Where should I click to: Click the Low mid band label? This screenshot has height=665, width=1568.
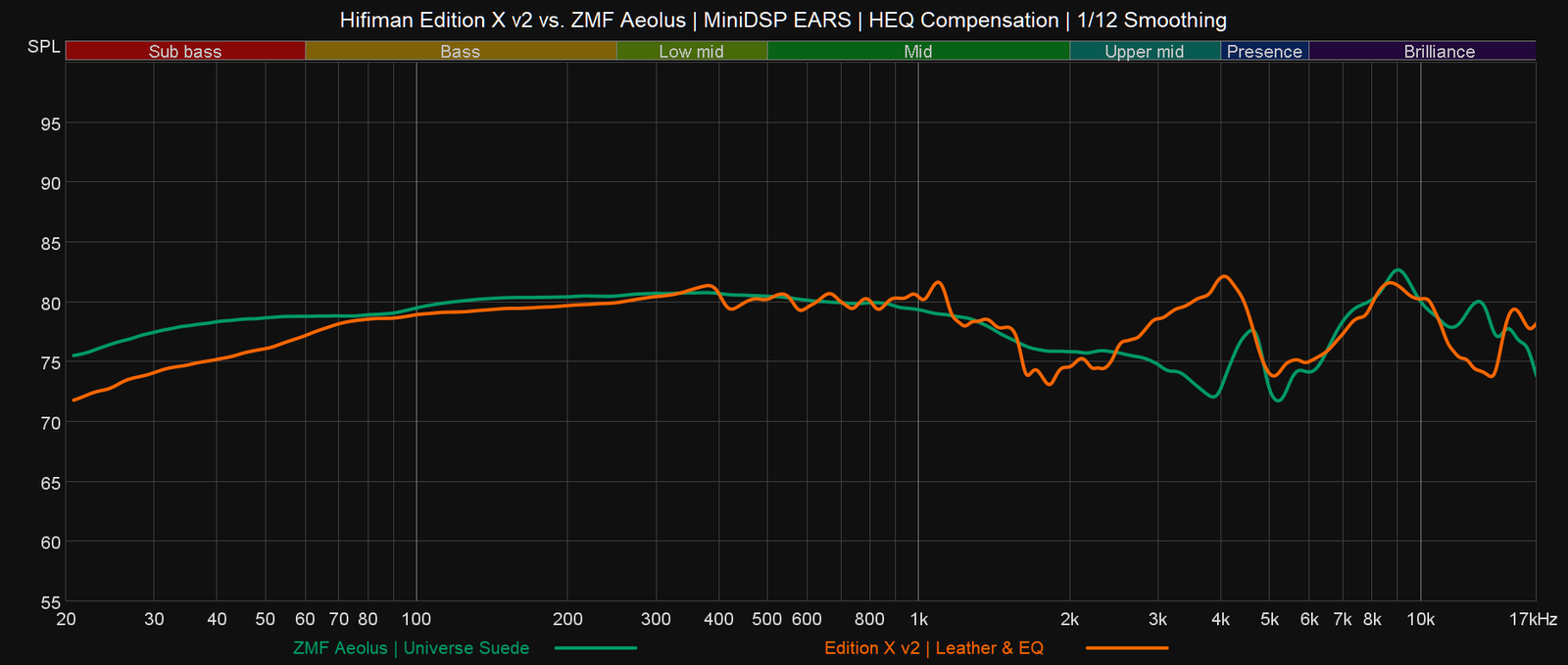[x=691, y=51]
